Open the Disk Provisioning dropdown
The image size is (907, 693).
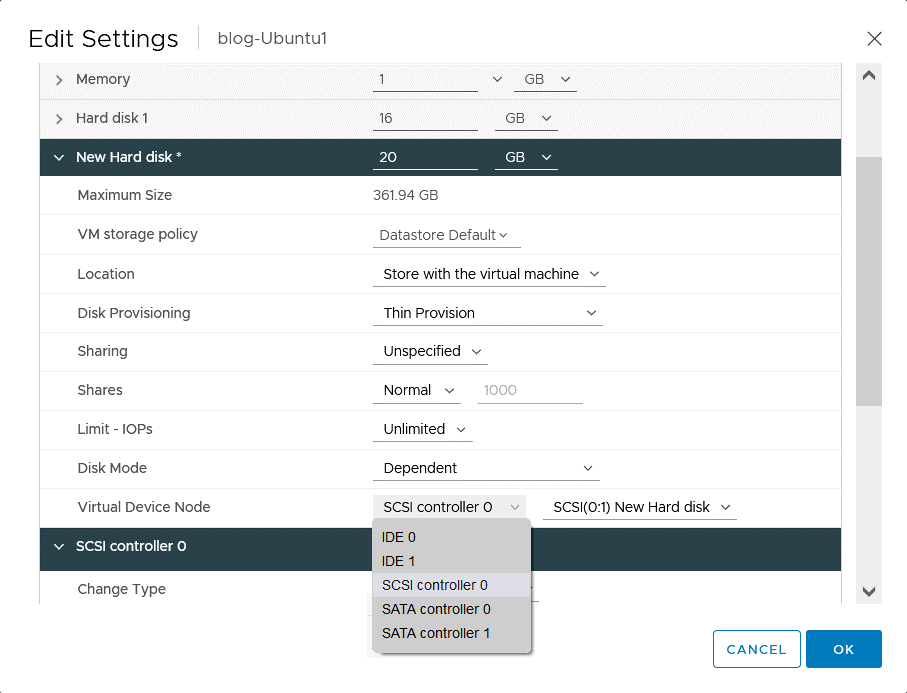pyautogui.click(x=488, y=312)
